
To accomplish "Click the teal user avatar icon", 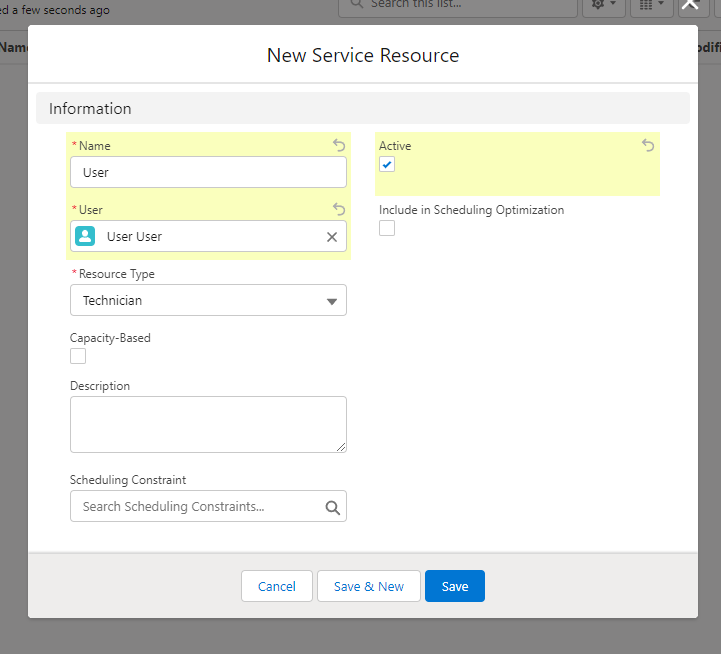I will coord(86,236).
